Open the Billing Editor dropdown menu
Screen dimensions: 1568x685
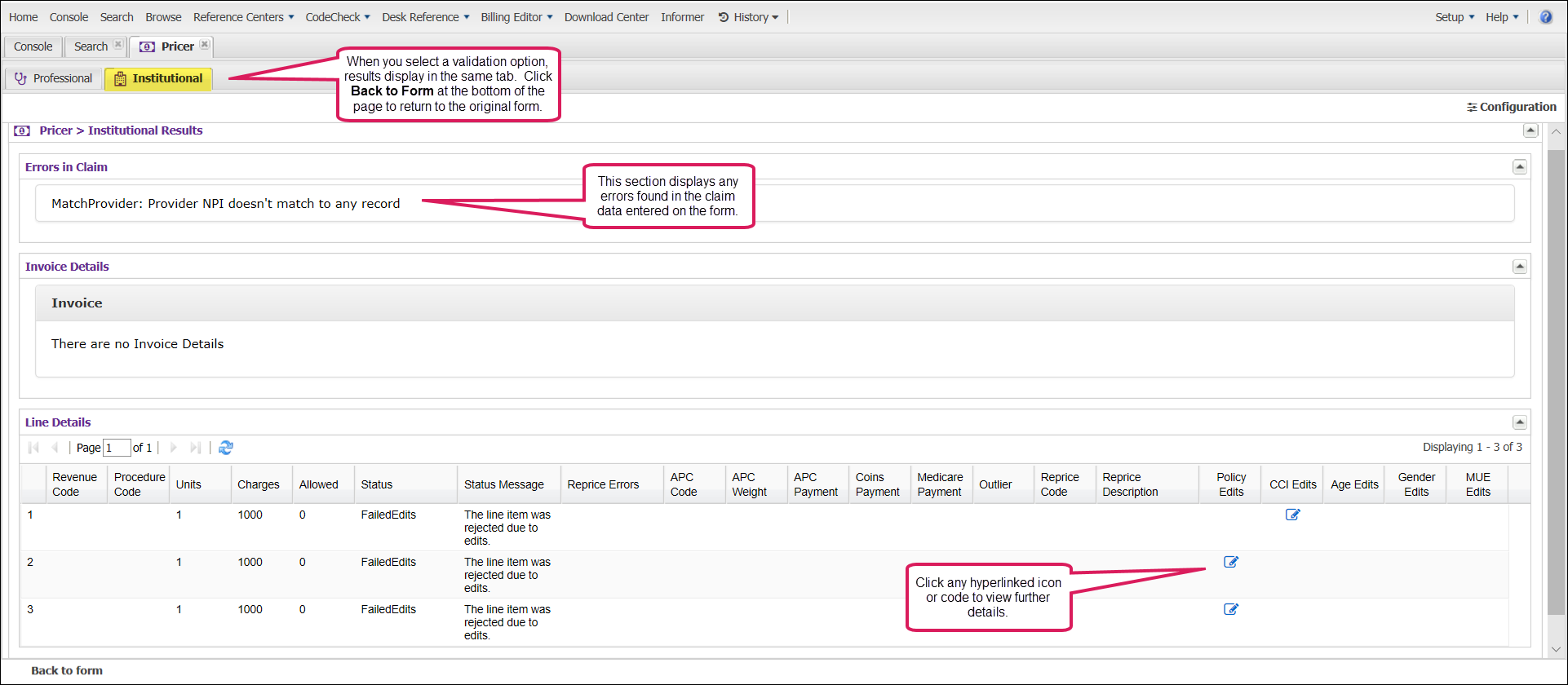[x=516, y=17]
